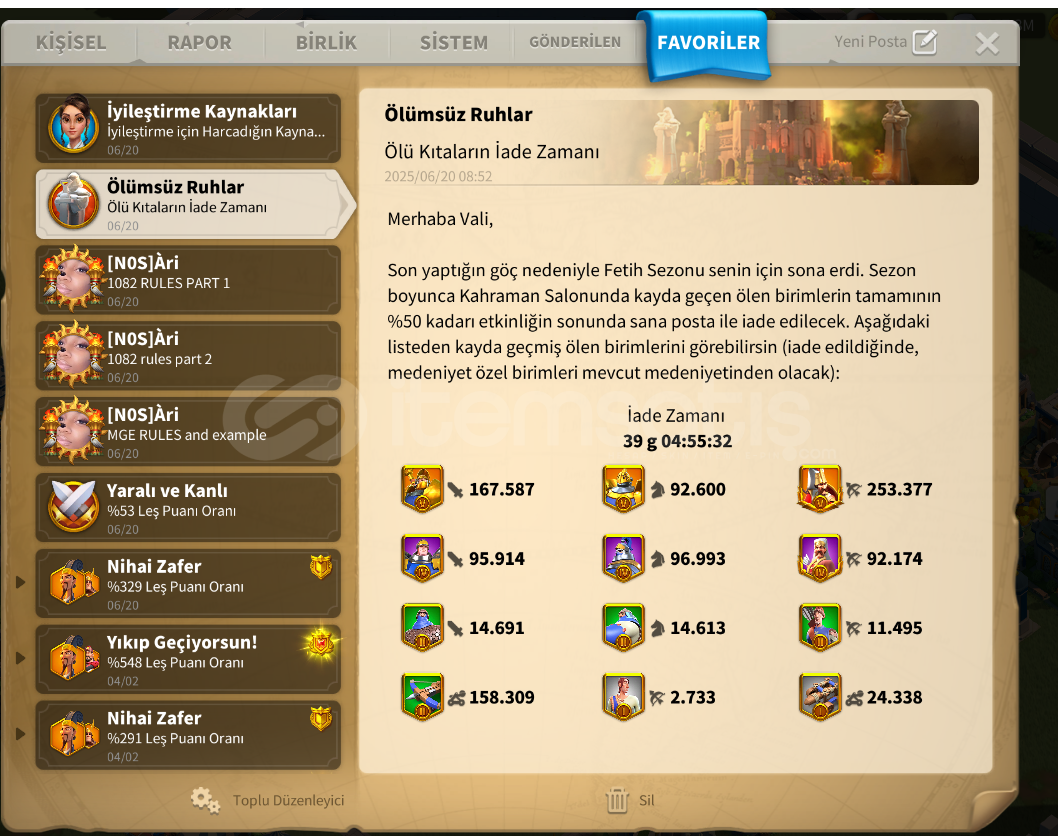Switch to the RAPOR tab

point(199,43)
